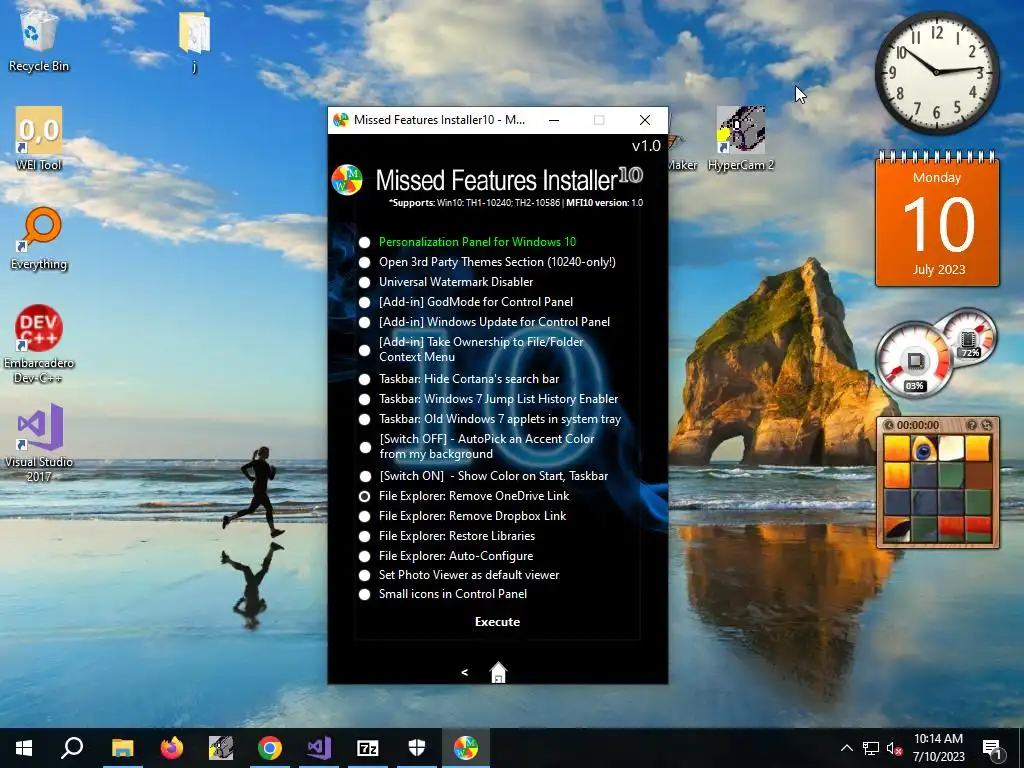Viewport: 1024px width, 768px height.
Task: Select Set Photo Viewer as default viewer
Action: tap(364, 575)
